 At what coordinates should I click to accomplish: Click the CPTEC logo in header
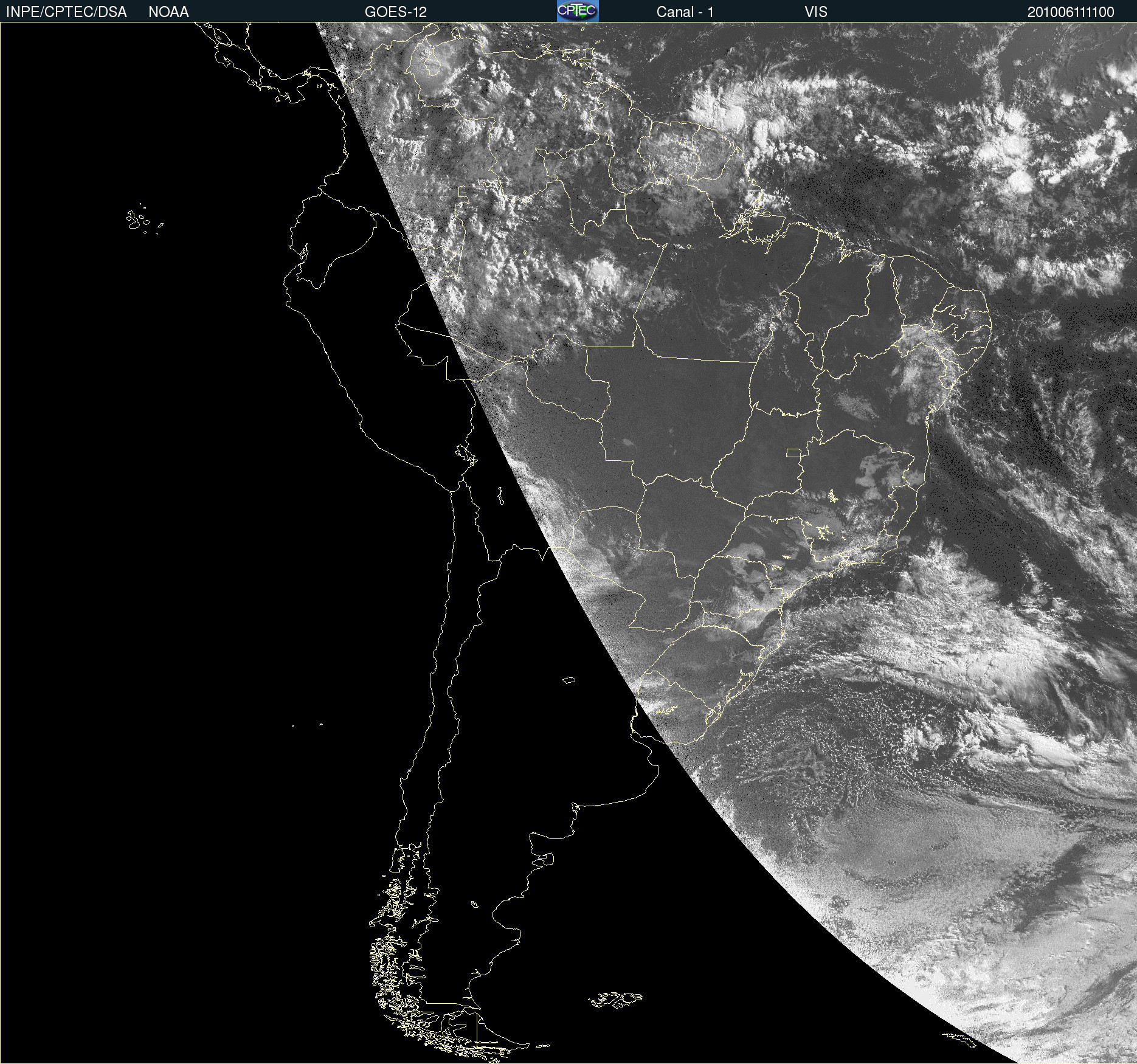578,11
